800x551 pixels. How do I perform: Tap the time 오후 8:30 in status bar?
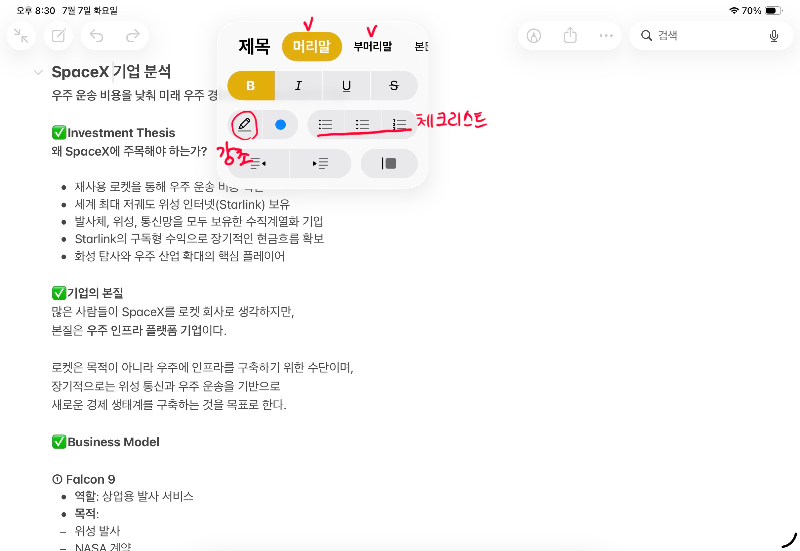[36, 10]
